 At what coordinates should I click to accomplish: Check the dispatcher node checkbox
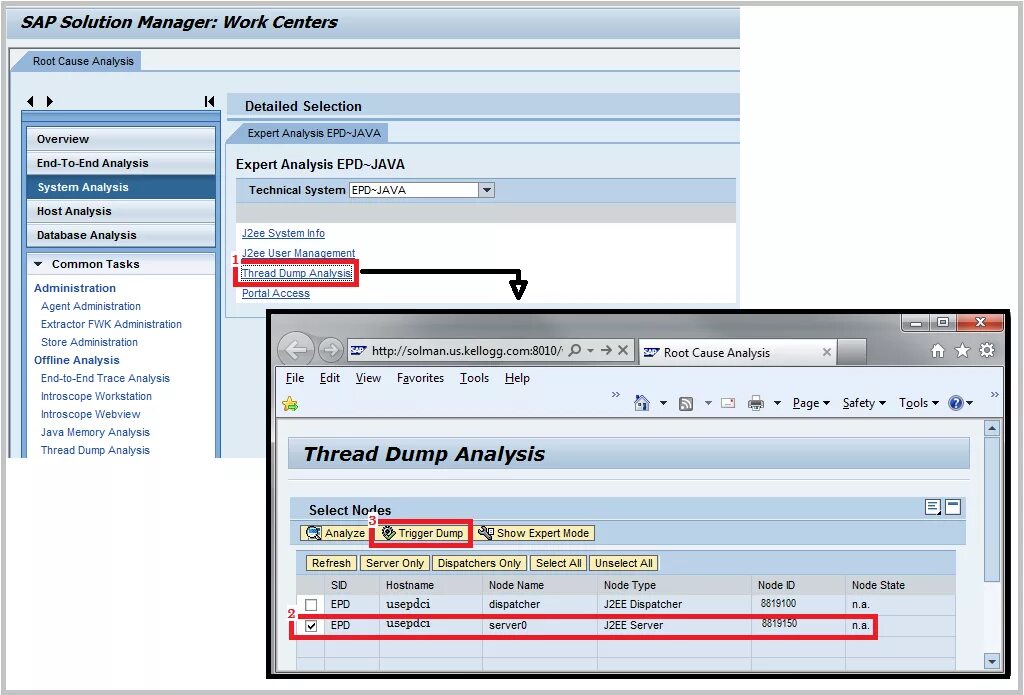coord(313,604)
